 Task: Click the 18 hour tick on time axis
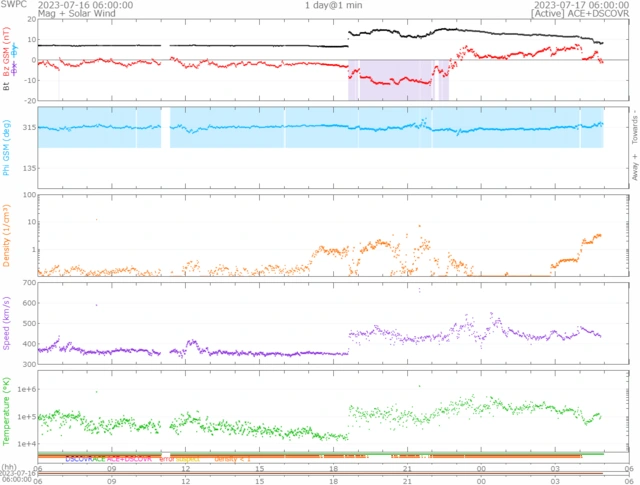coord(334,468)
